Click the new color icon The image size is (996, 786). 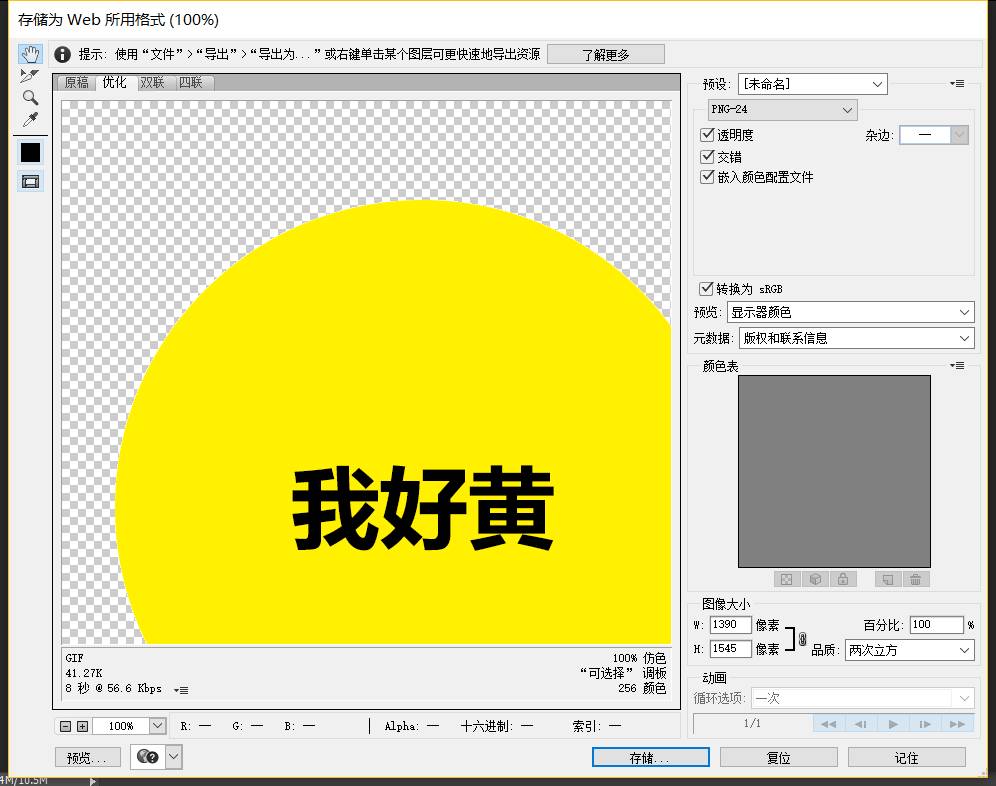(x=888, y=579)
